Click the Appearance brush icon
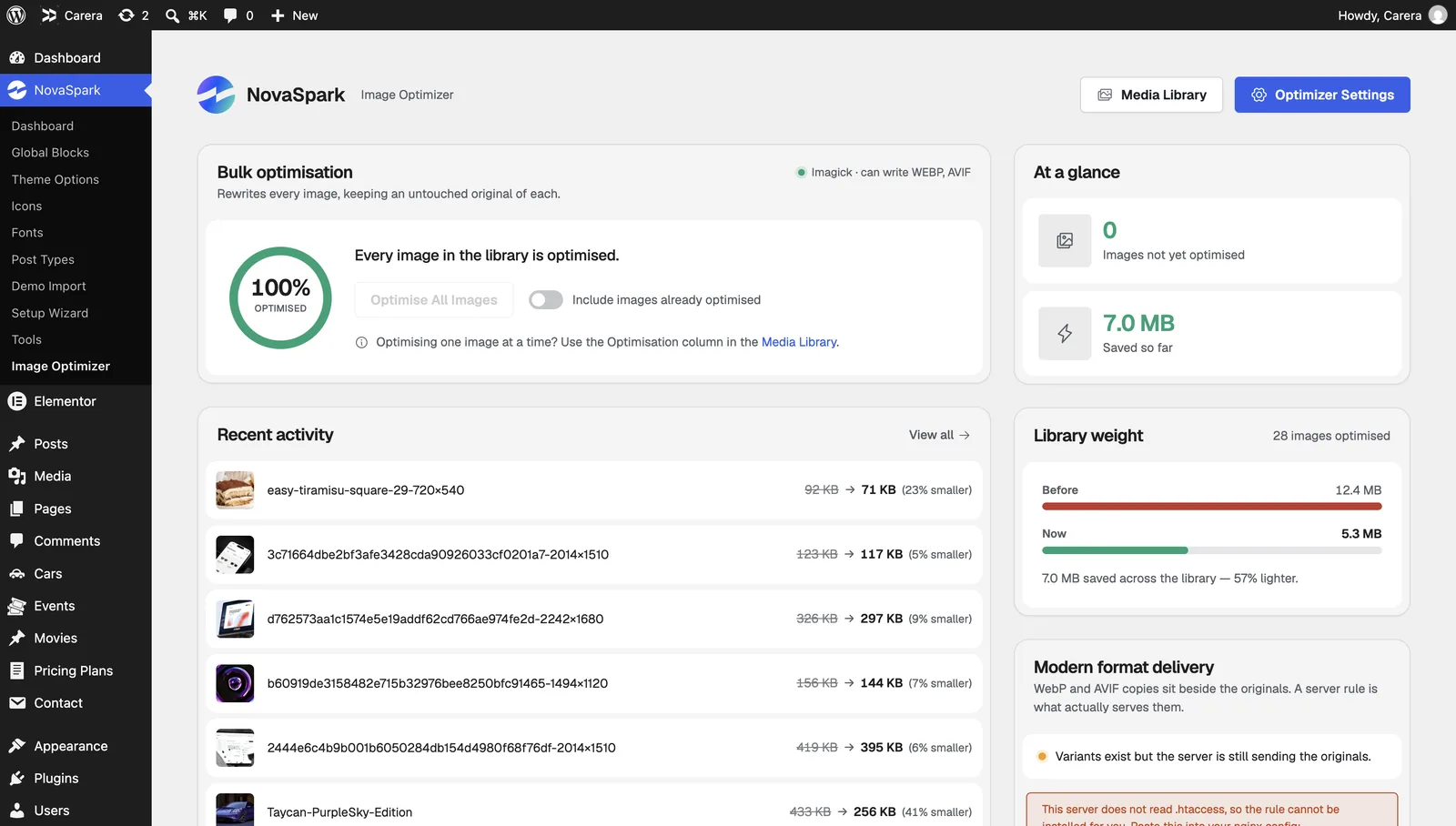Image resolution: width=1456 pixels, height=826 pixels. 17,746
